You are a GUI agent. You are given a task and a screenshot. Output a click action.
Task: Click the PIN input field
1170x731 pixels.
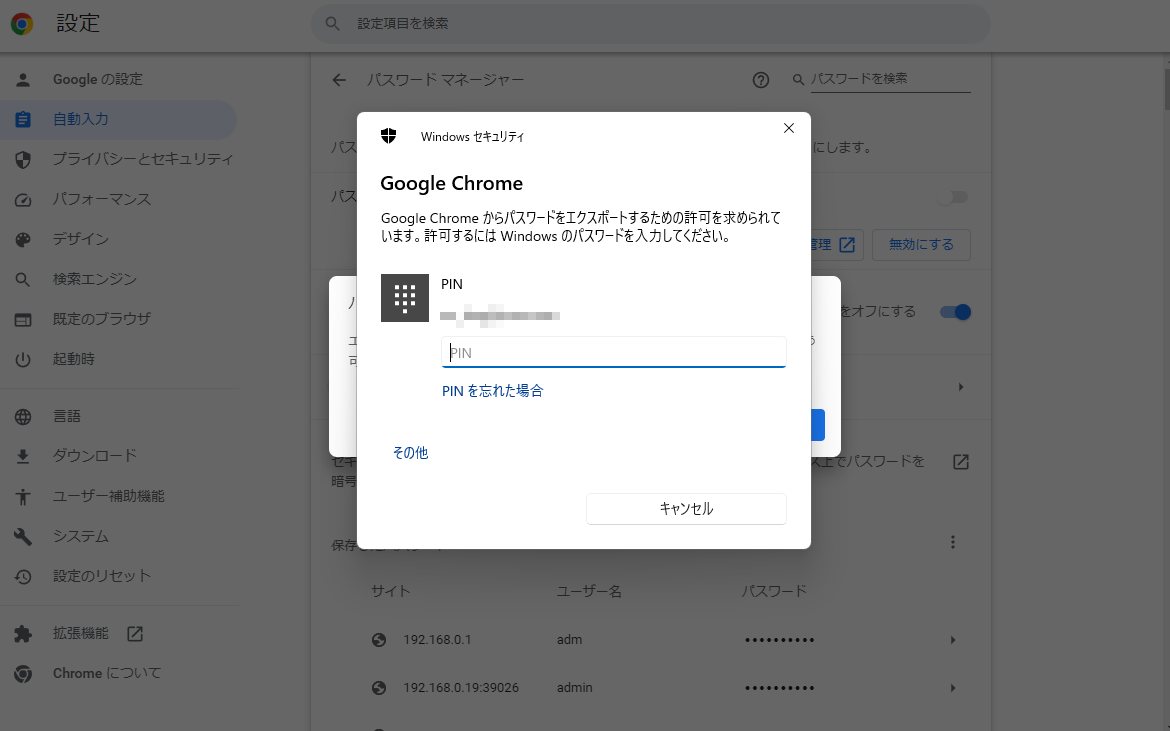(613, 352)
